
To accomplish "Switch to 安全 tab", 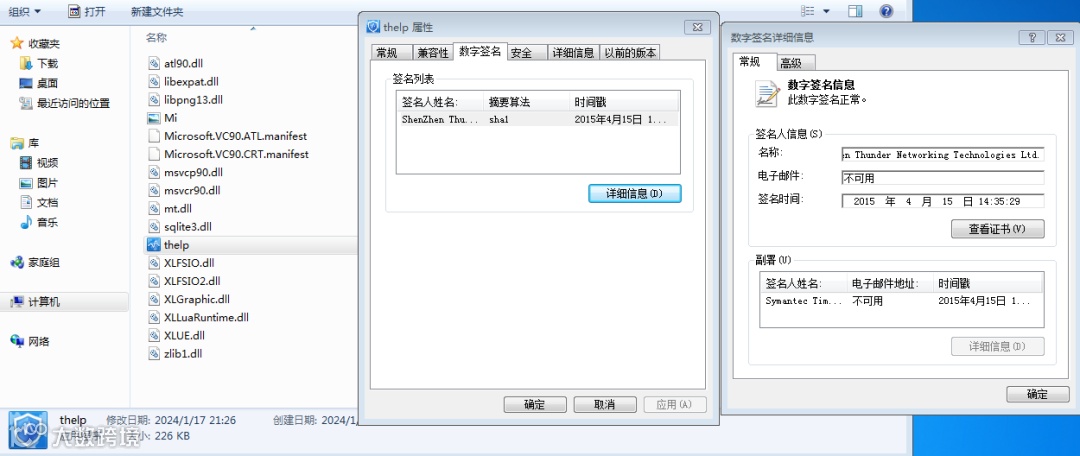I will pos(526,53).
